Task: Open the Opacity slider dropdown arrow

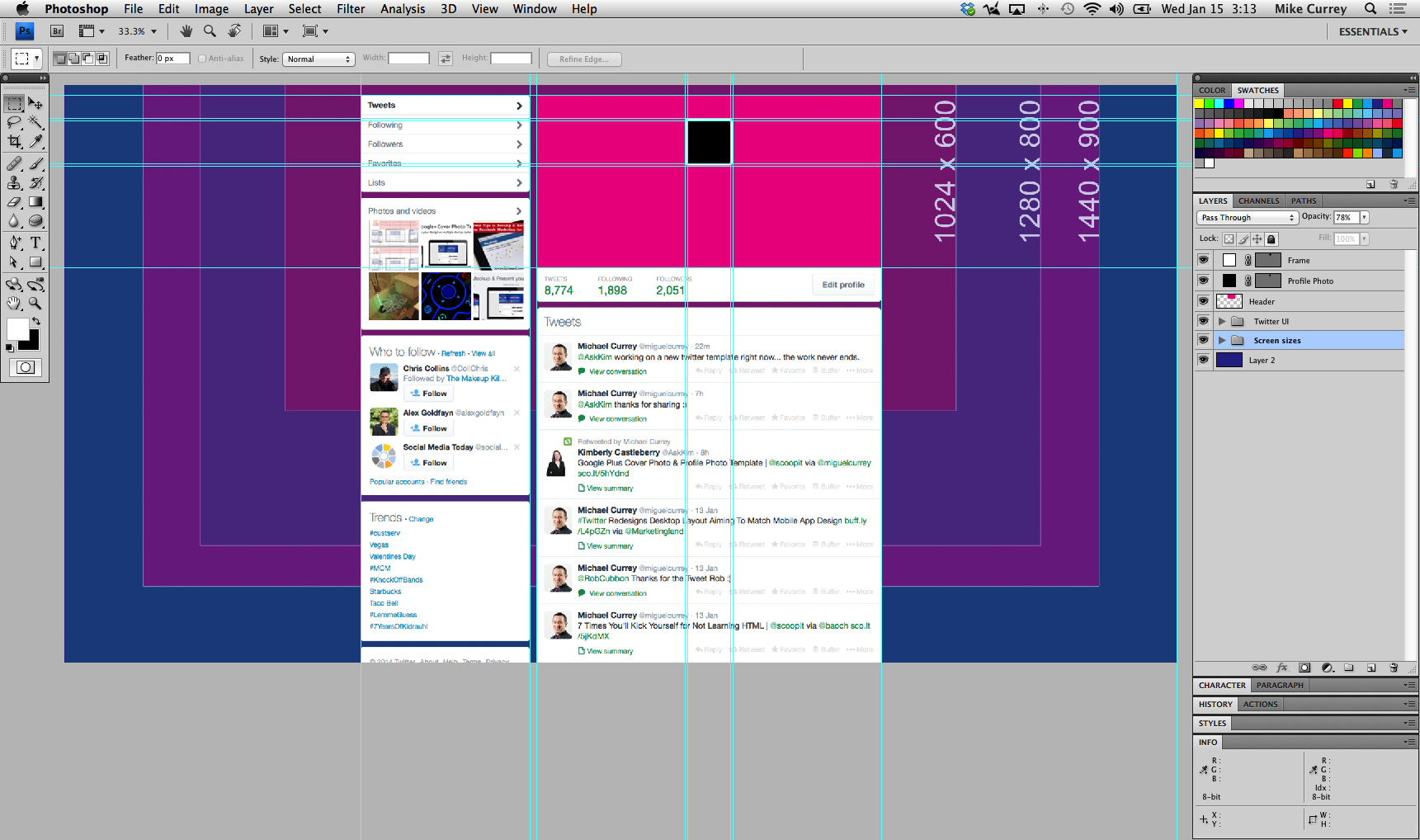Action: pyautogui.click(x=1364, y=217)
